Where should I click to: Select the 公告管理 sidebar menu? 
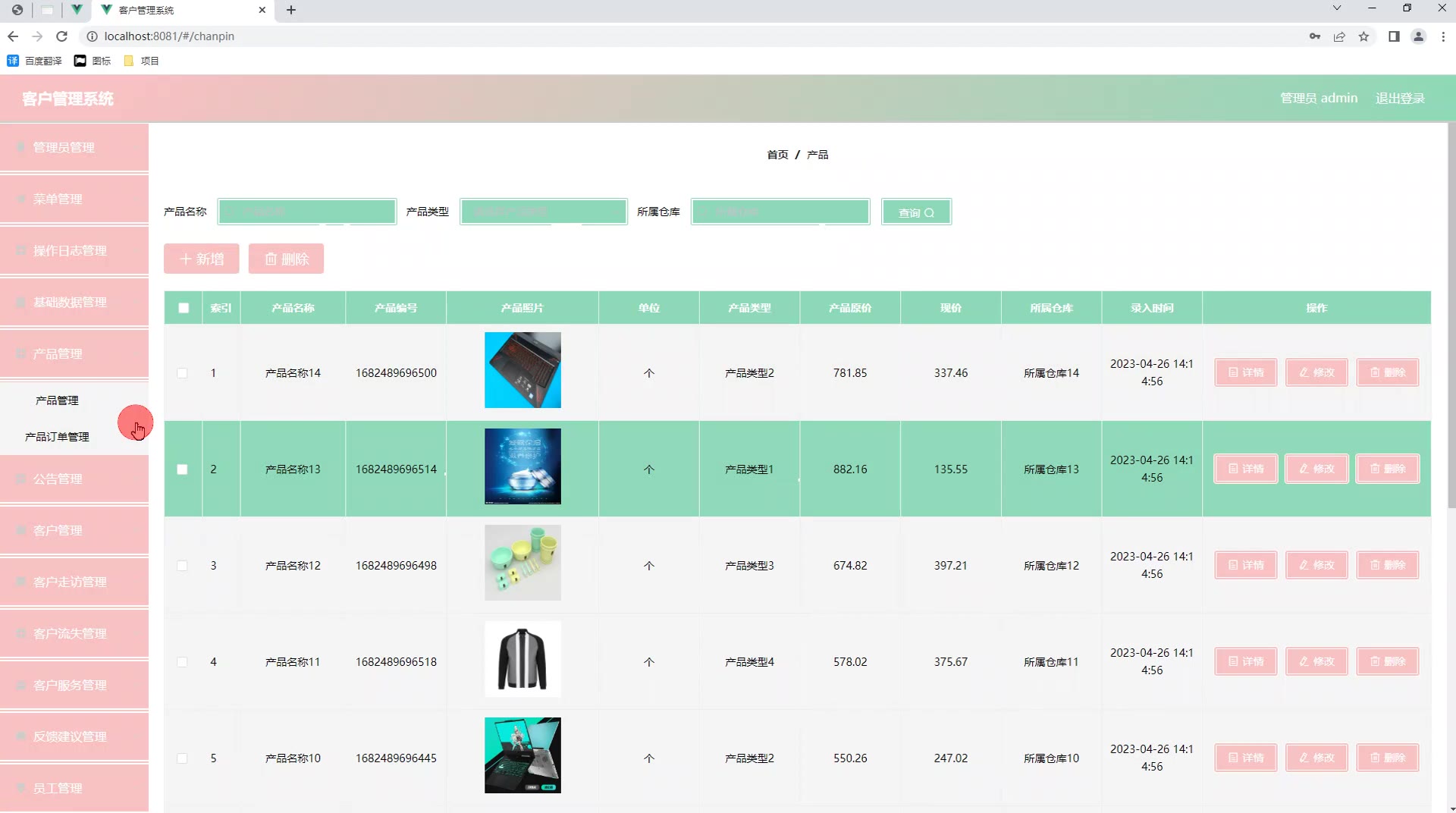(74, 479)
